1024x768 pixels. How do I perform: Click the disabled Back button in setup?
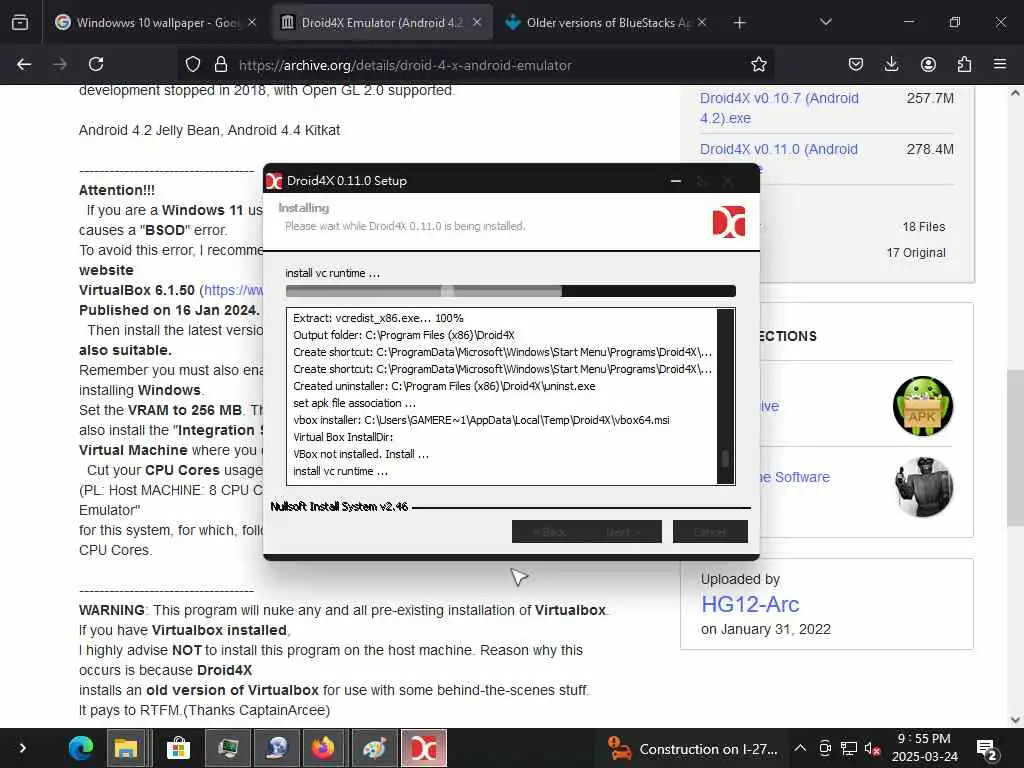pyautogui.click(x=550, y=532)
